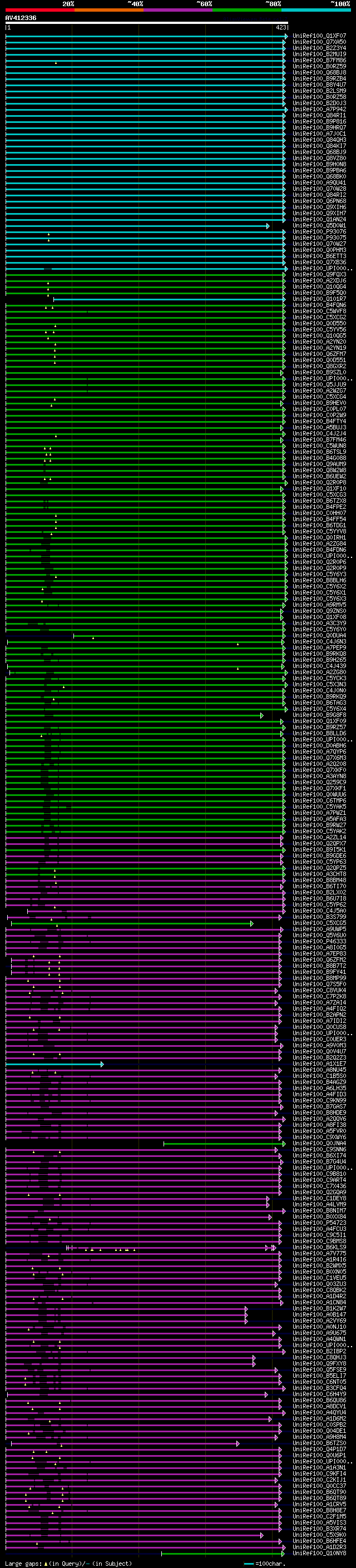Open hit UniRef100_Q1XF07
The width and height of the screenshot is (356, 1568).
[319, 36]
